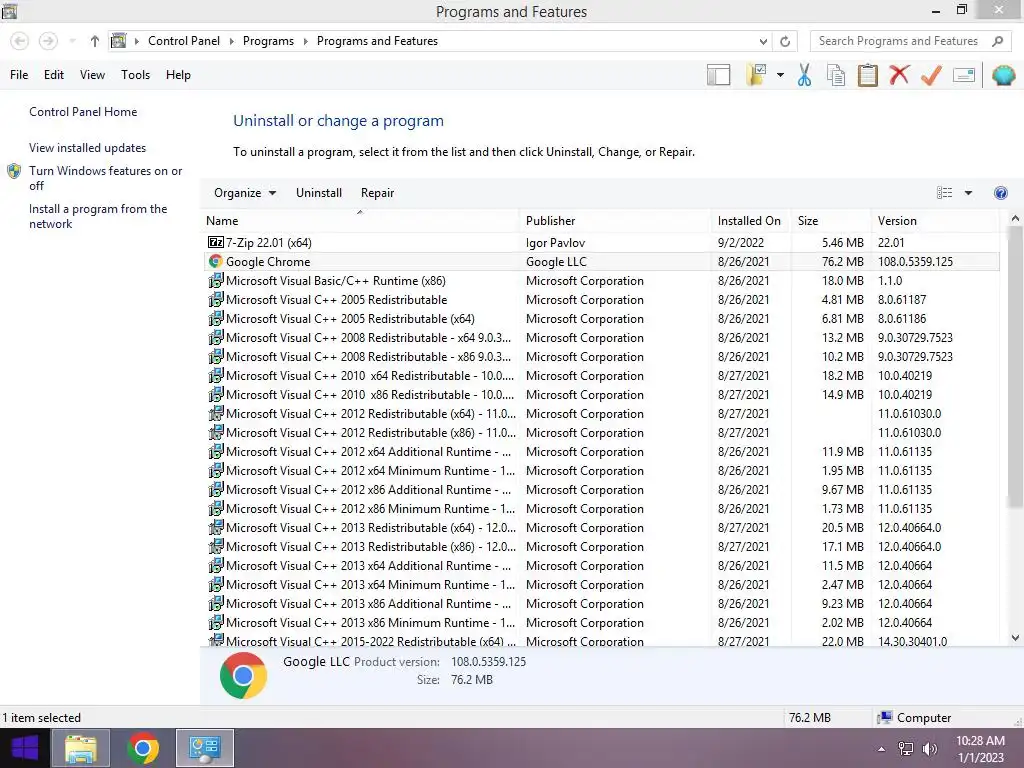
Task: Select the 7-Zip 22.01 (x64) icon
Action: pyautogui.click(x=216, y=242)
